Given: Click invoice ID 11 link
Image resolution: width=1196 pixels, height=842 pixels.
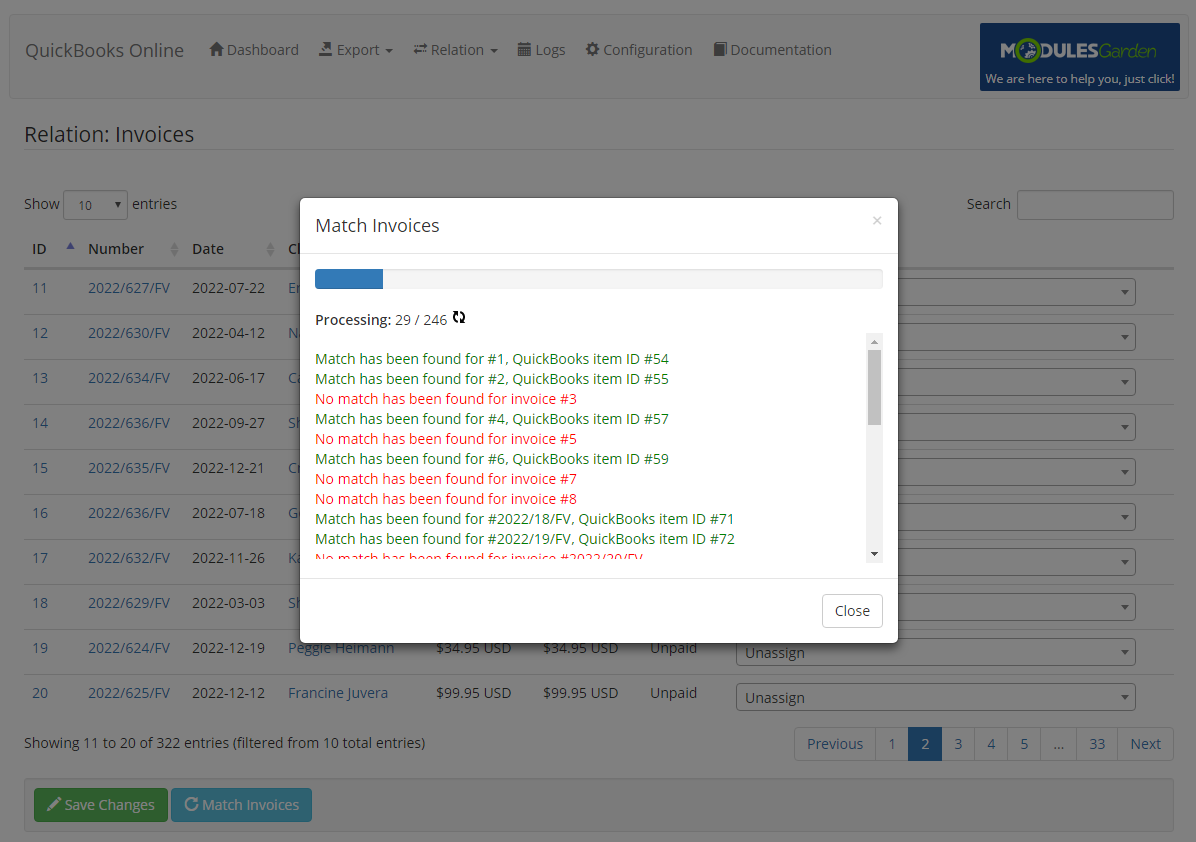Looking at the screenshot, I should click(x=40, y=288).
